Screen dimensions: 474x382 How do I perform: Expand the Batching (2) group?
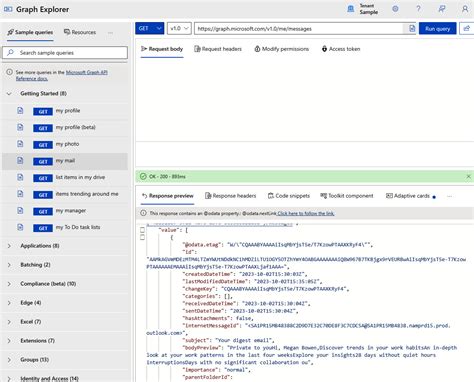coord(9,265)
